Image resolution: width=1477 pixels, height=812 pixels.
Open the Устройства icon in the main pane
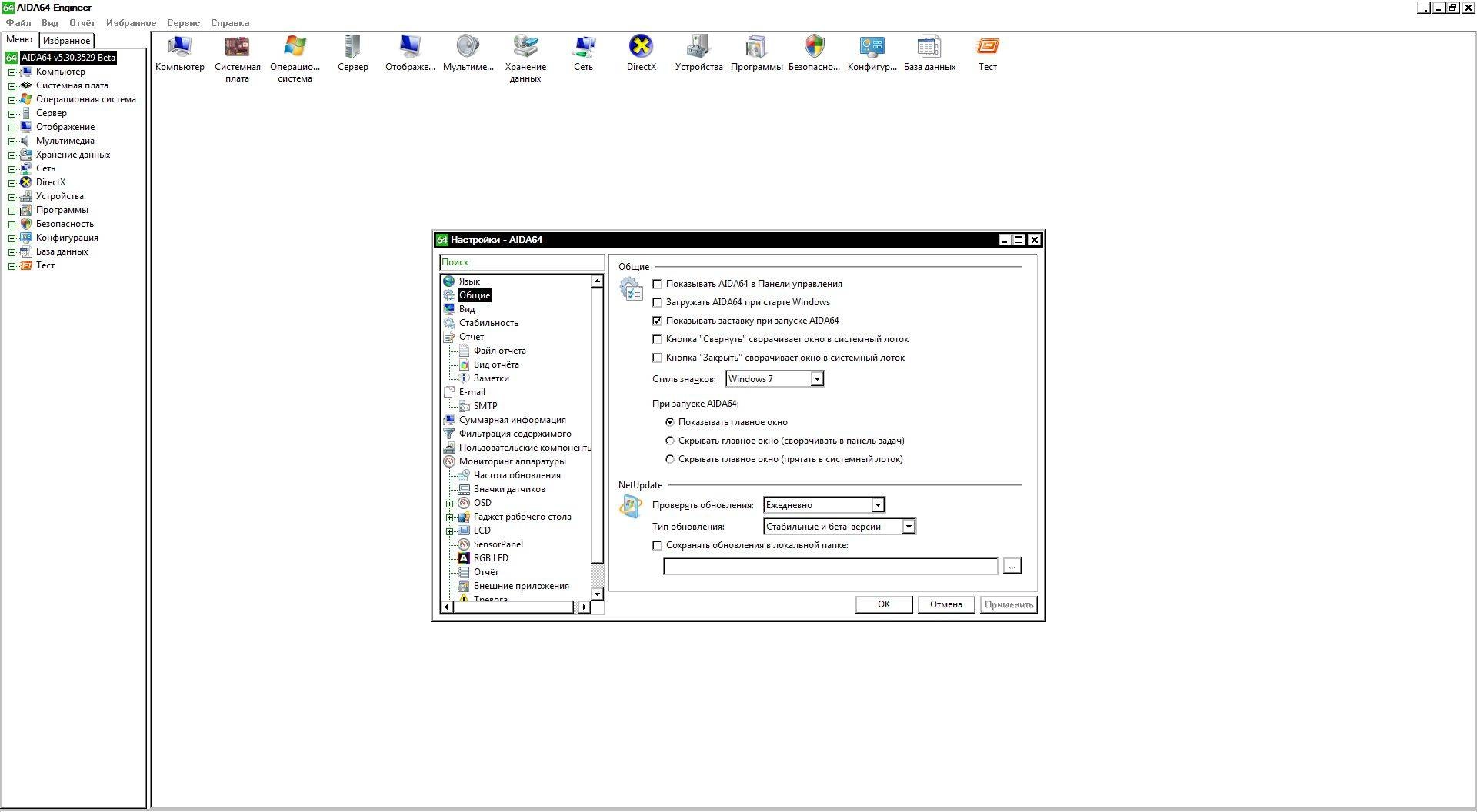tap(698, 53)
